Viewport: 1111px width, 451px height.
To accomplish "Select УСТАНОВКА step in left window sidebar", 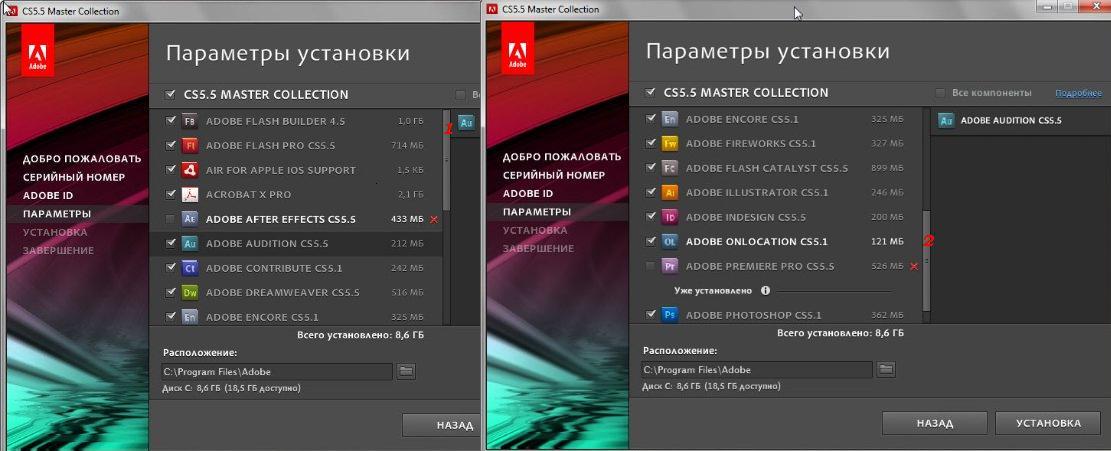I will (55, 232).
